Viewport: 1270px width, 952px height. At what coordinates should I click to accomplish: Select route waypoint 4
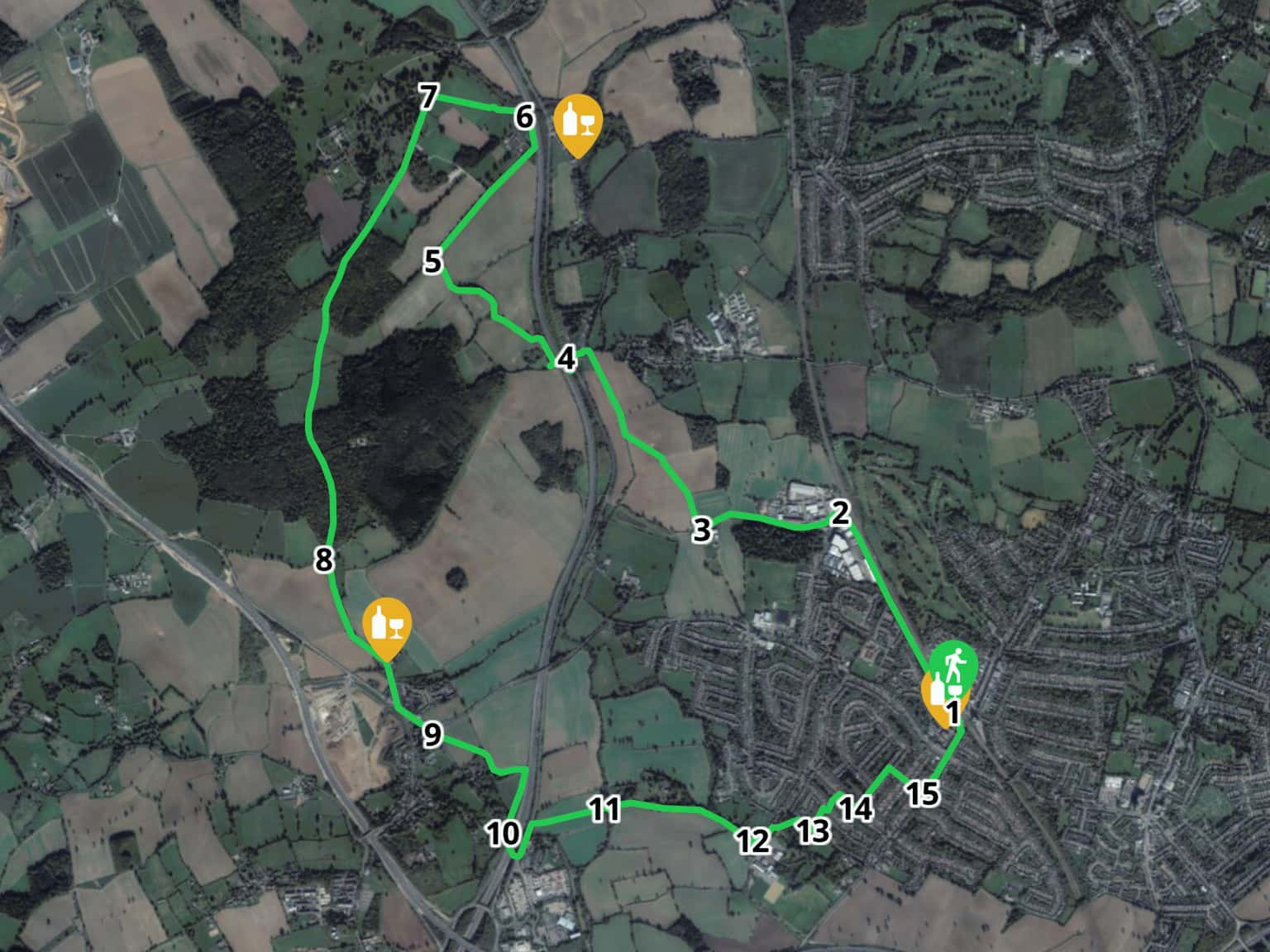coord(566,359)
